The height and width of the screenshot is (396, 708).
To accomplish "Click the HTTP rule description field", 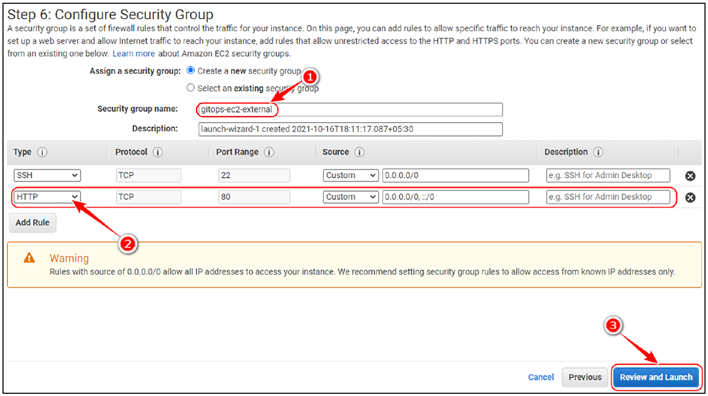I will [608, 197].
